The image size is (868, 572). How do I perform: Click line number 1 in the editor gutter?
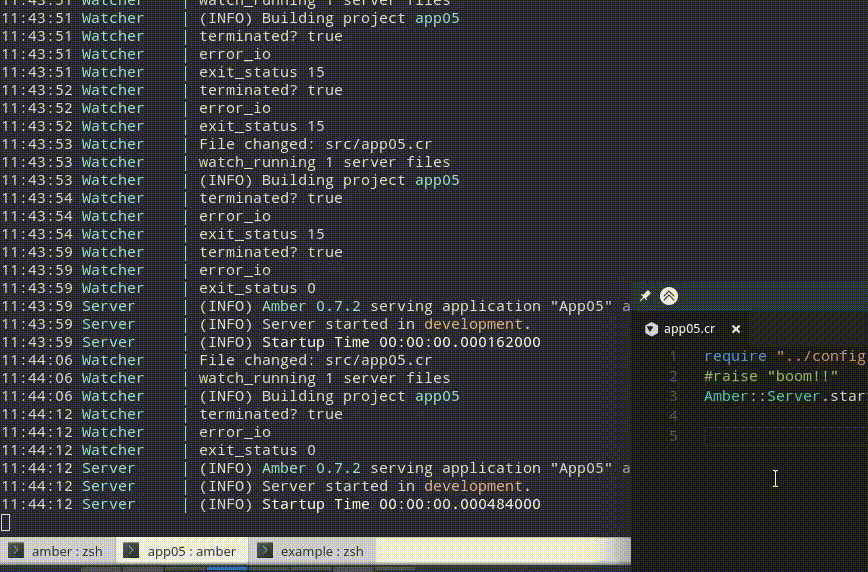(673, 356)
